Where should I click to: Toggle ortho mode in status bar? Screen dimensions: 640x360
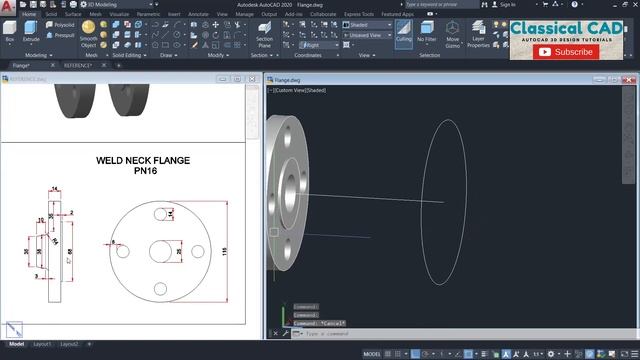416,354
